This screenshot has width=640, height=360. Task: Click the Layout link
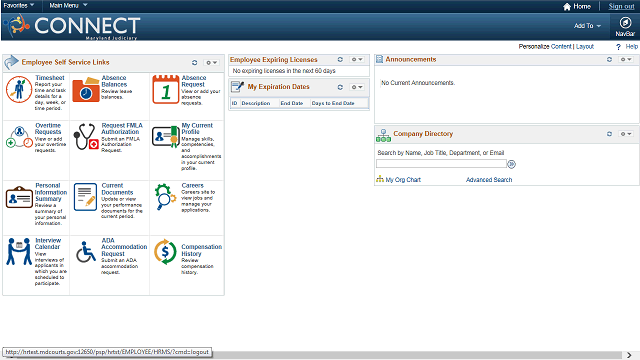(x=584, y=47)
